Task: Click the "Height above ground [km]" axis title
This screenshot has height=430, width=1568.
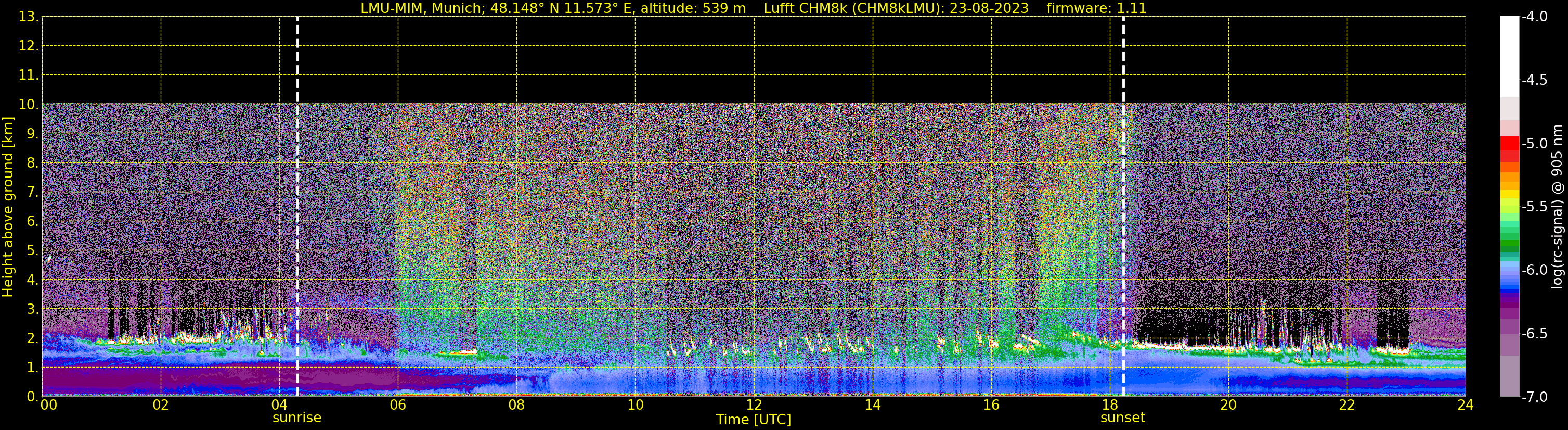Action: 8,207
